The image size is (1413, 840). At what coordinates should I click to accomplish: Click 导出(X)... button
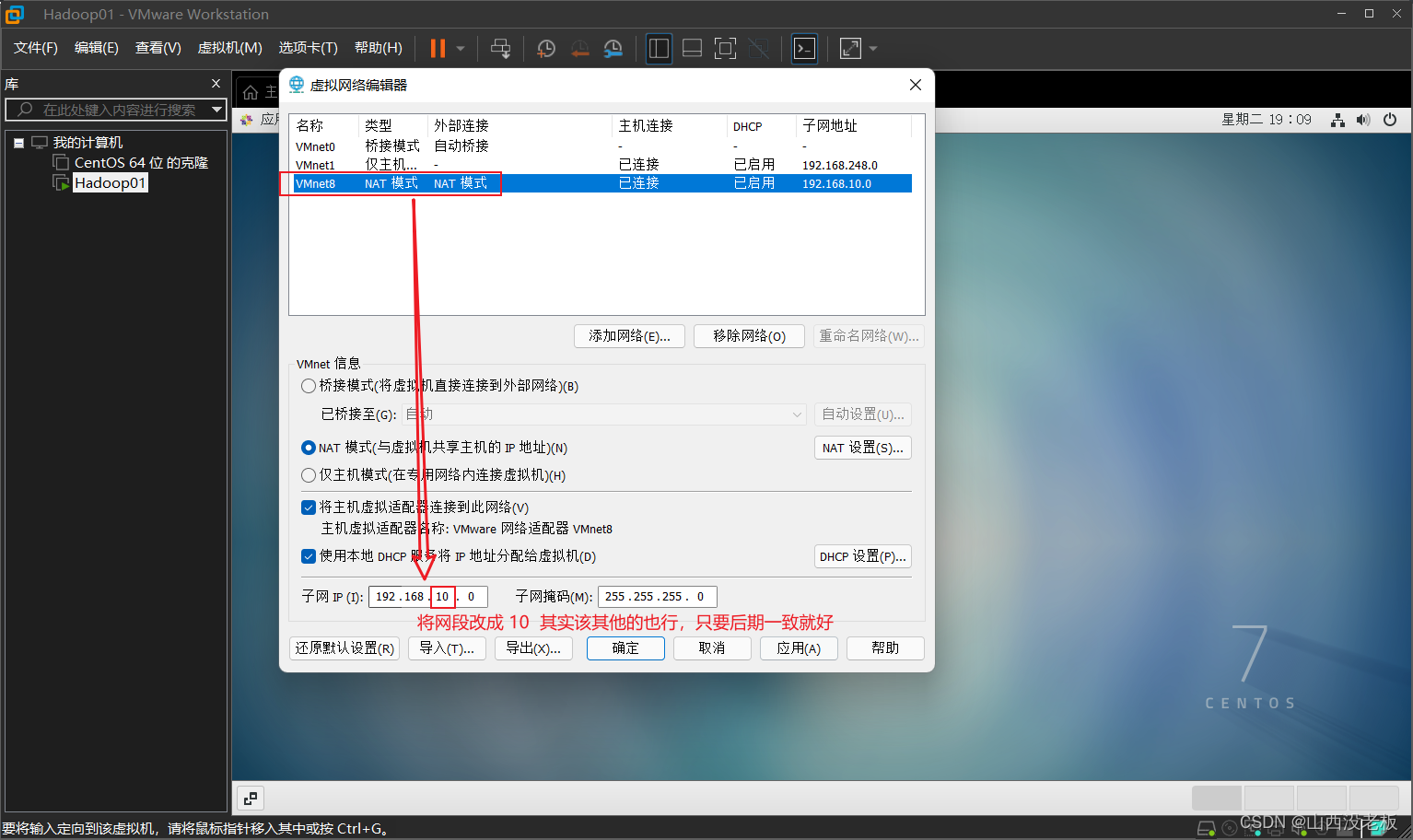pyautogui.click(x=533, y=648)
